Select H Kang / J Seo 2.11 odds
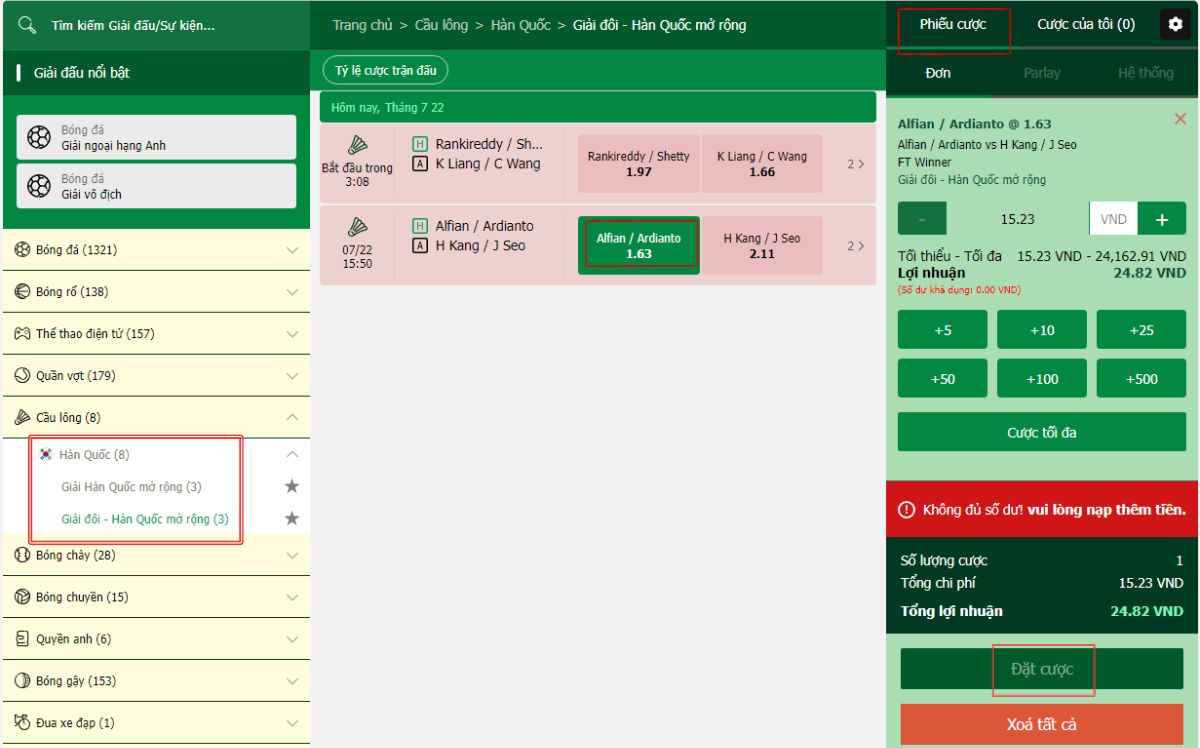Screen dimensions: 1200x748 (762, 246)
